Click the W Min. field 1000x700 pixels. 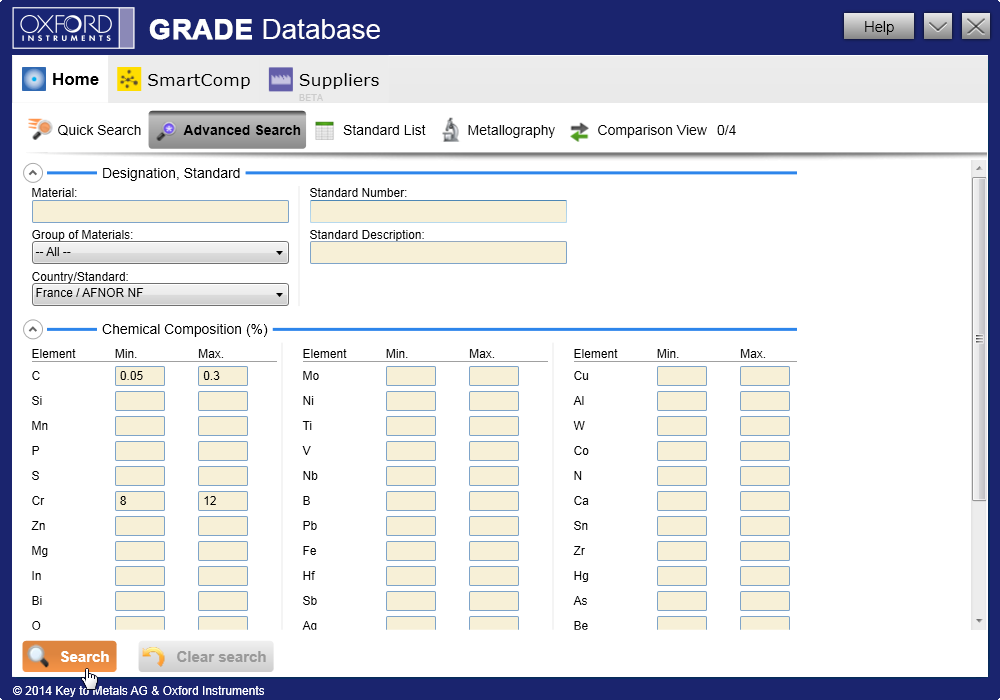682,426
